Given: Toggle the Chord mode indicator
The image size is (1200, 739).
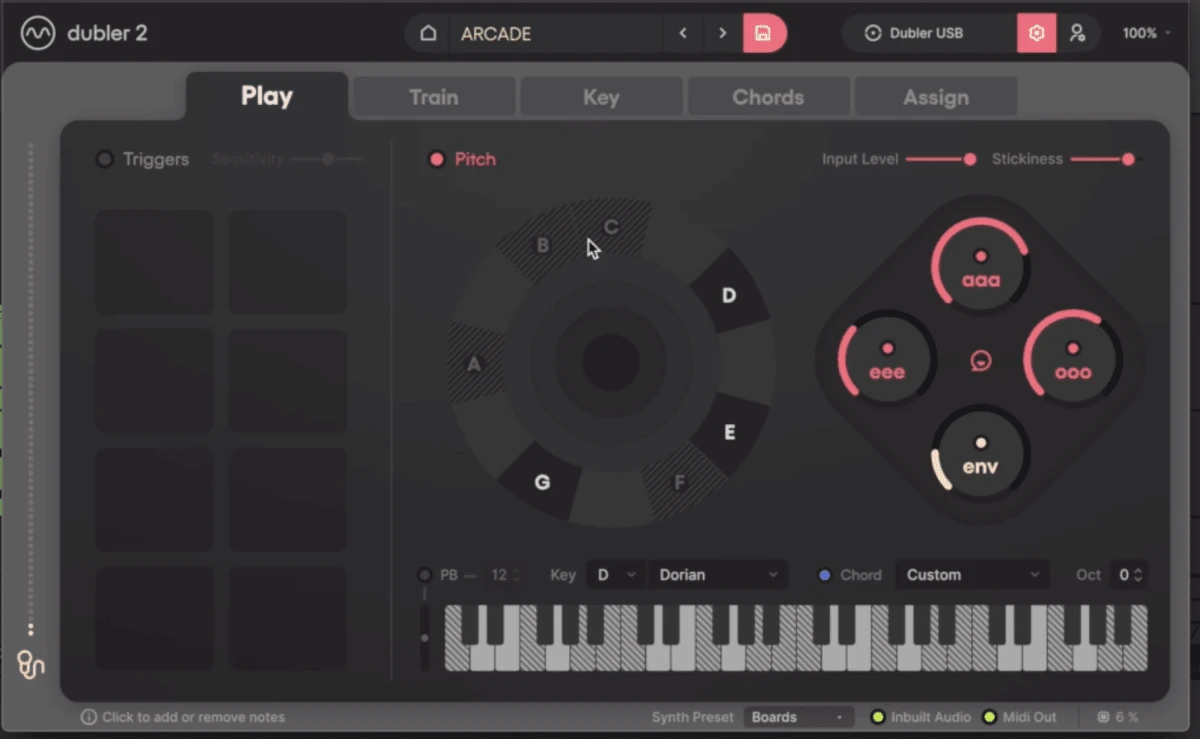Looking at the screenshot, I should click(825, 575).
